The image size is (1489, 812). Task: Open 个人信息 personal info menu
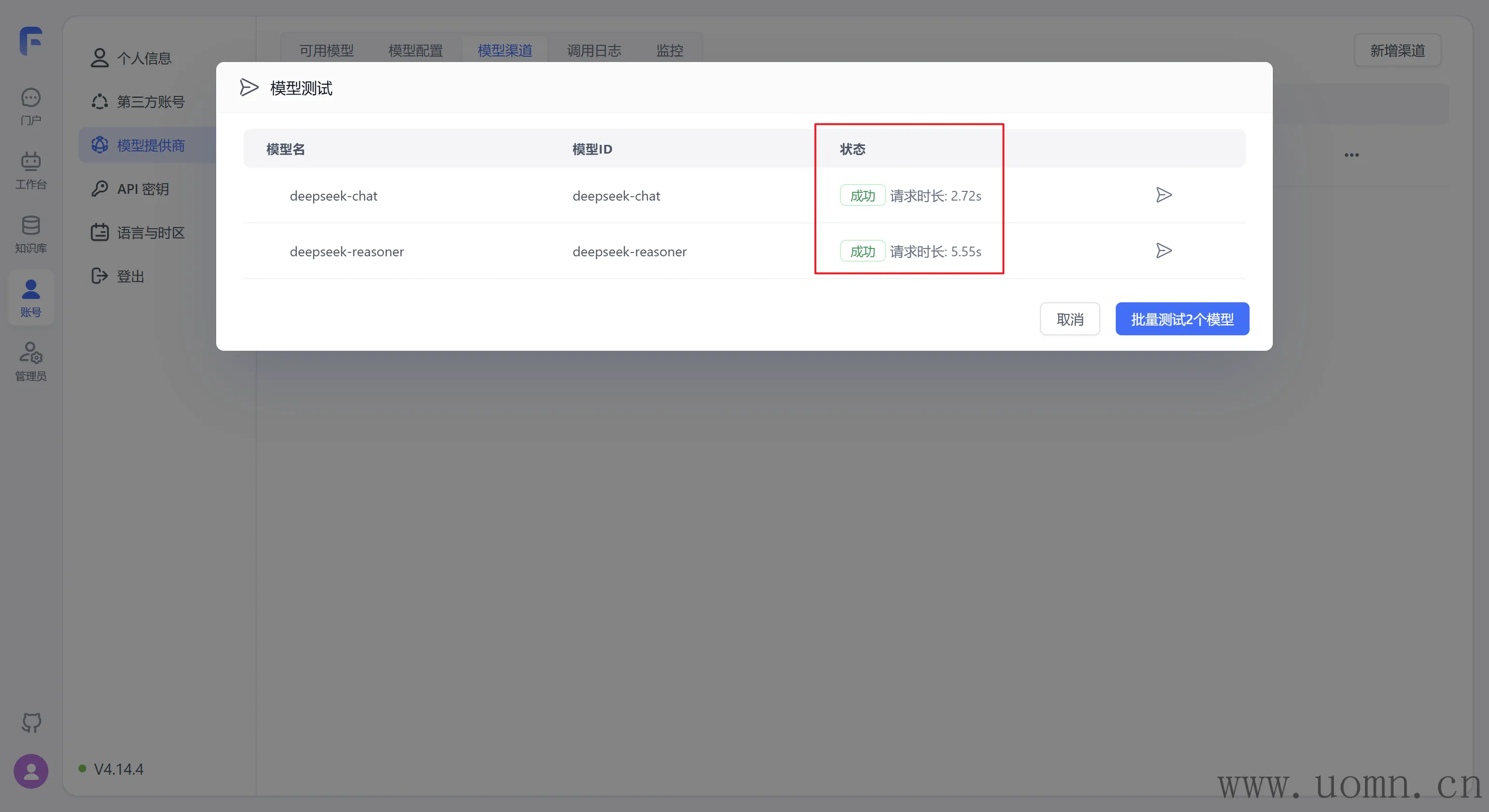143,58
